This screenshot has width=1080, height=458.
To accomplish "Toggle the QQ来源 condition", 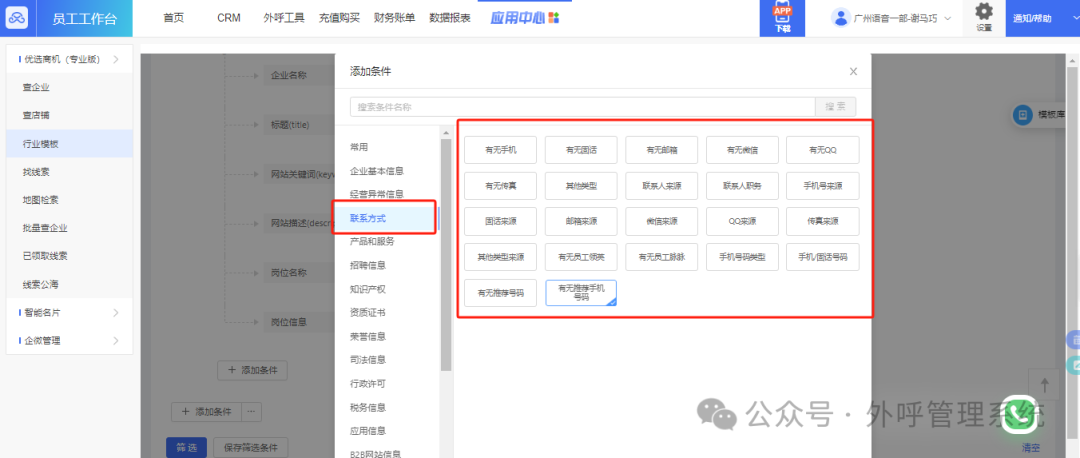I will (x=742, y=221).
